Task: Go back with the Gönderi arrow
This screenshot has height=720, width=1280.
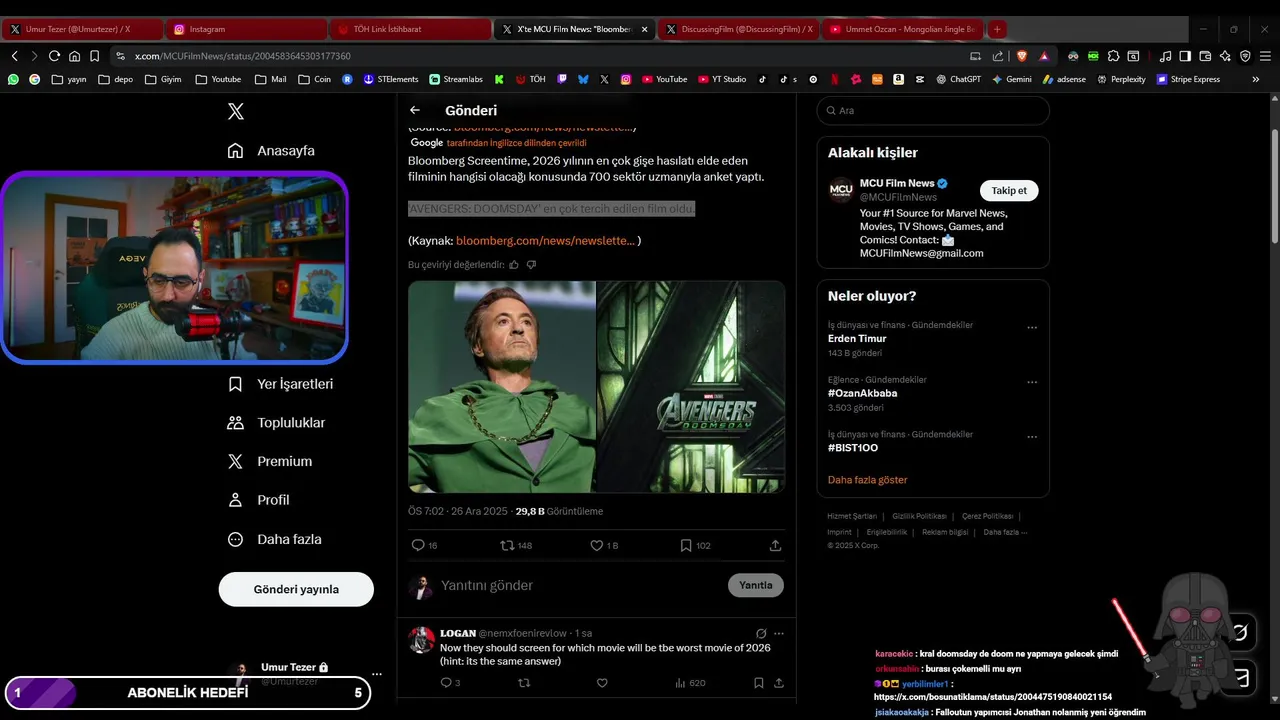Action: (415, 110)
